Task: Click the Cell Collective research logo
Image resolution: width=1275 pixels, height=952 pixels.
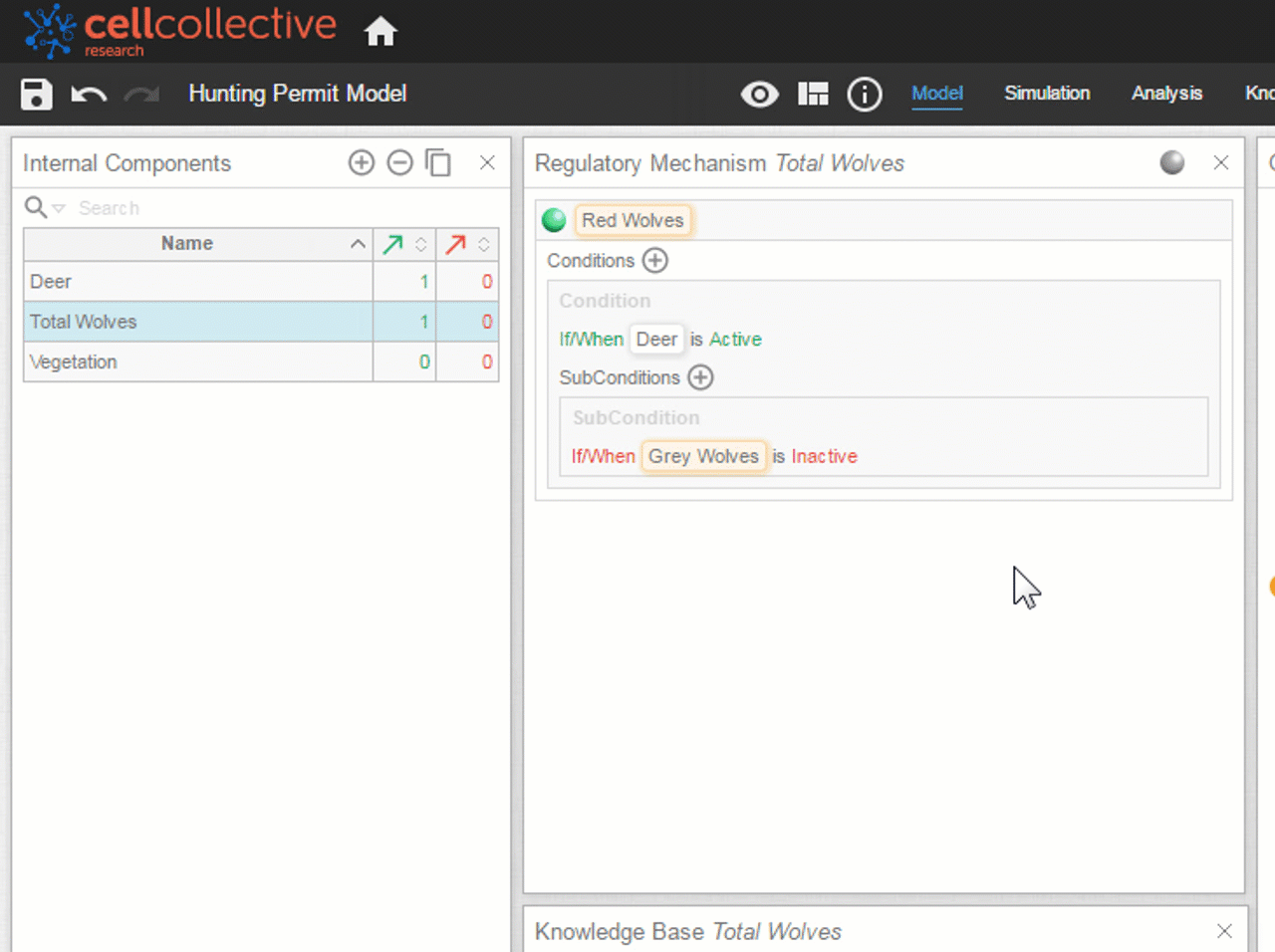Action: pos(180,31)
